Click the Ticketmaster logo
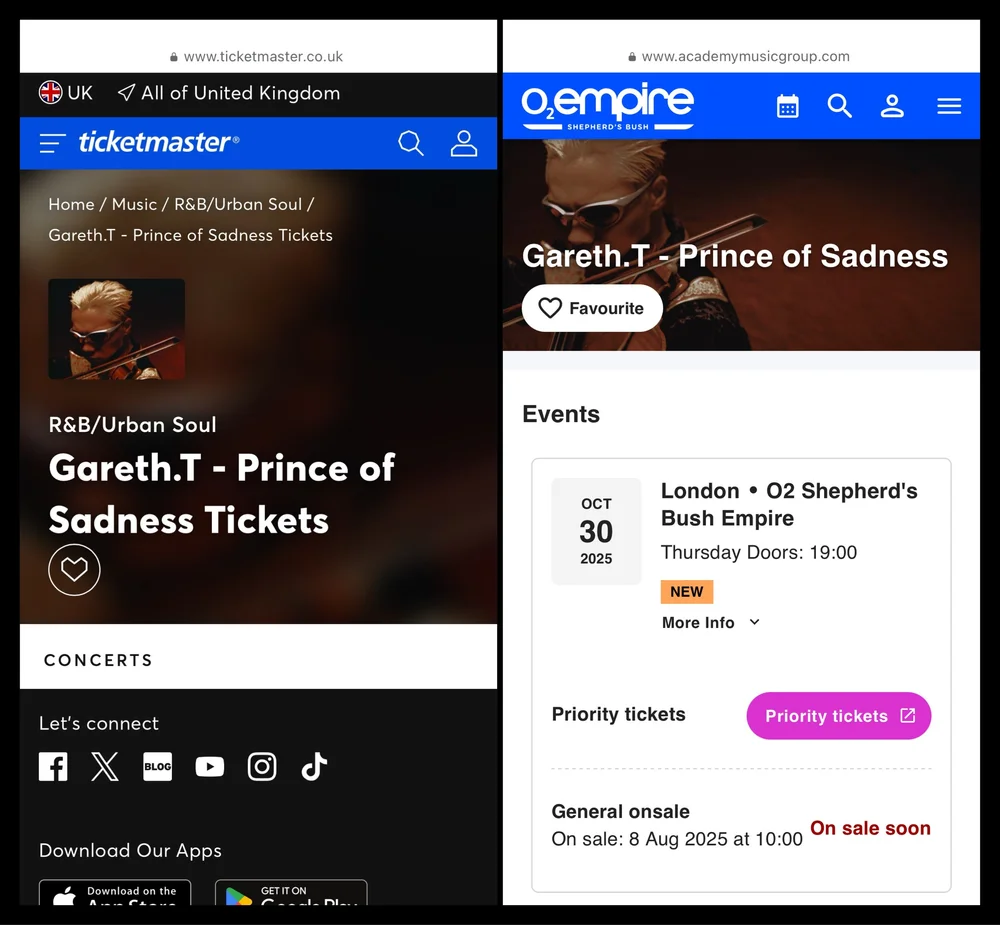 (159, 142)
